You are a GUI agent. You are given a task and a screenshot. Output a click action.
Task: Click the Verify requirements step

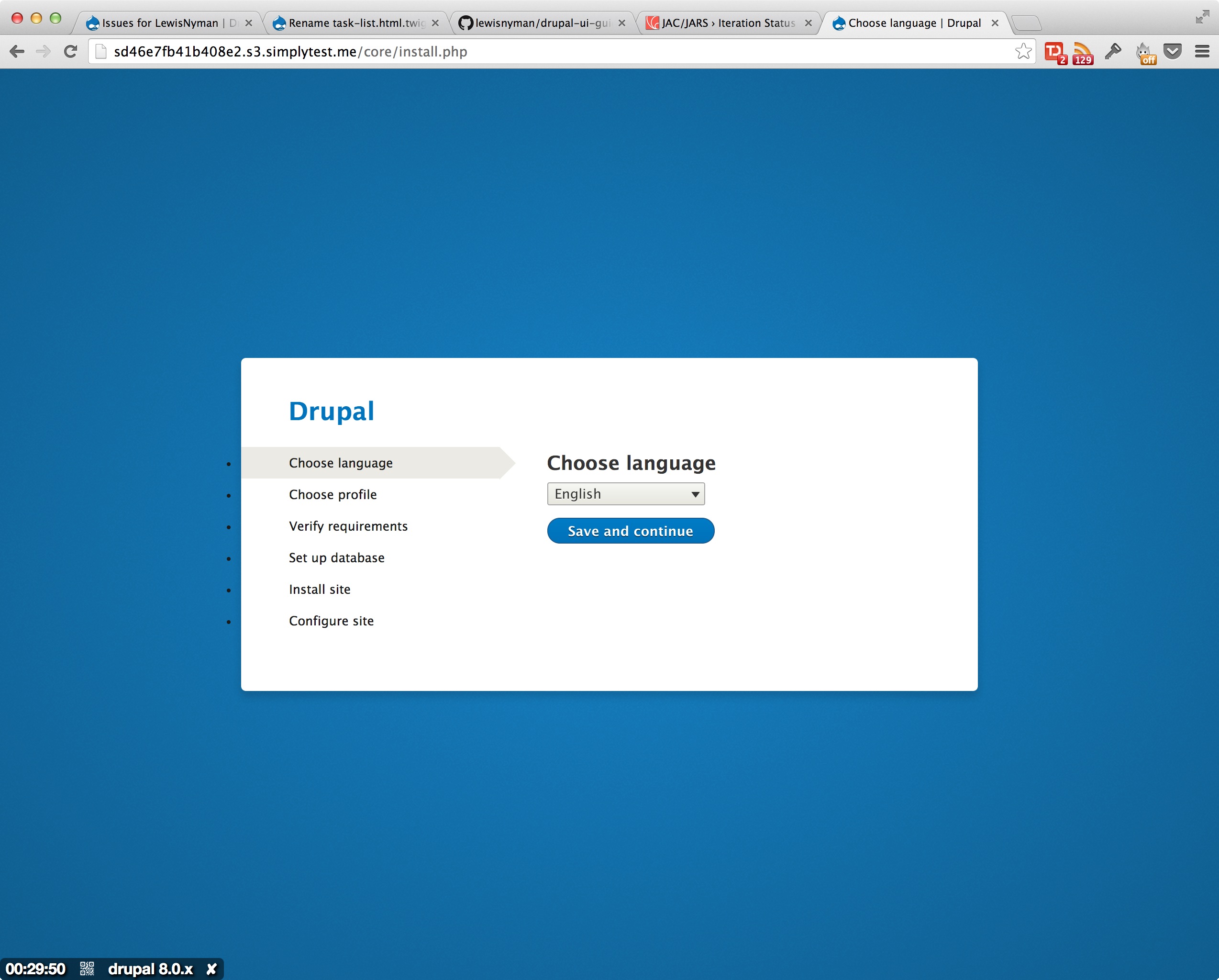[x=348, y=526]
